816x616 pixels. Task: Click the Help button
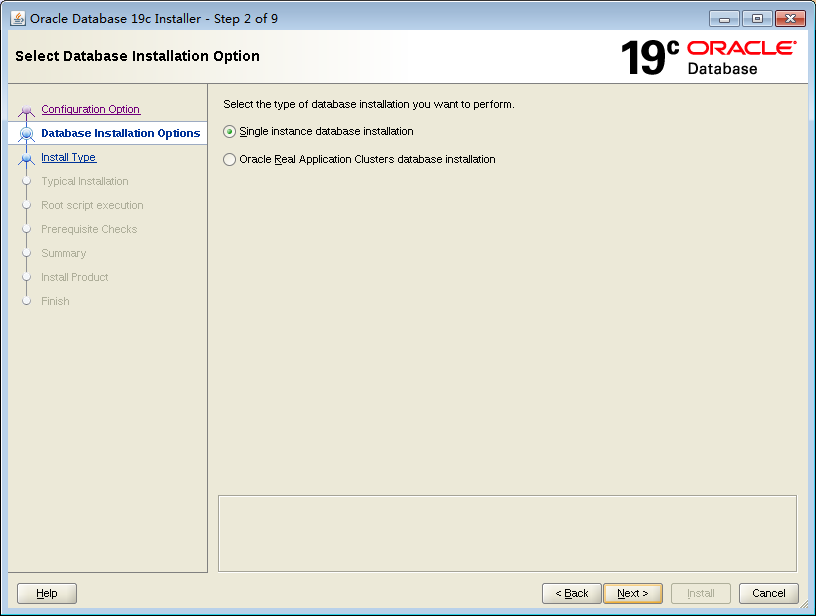point(46,593)
